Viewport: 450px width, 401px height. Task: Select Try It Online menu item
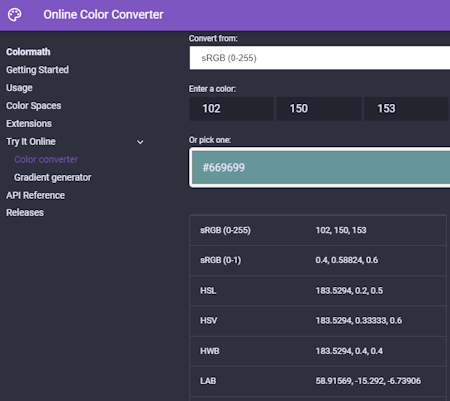(x=31, y=142)
